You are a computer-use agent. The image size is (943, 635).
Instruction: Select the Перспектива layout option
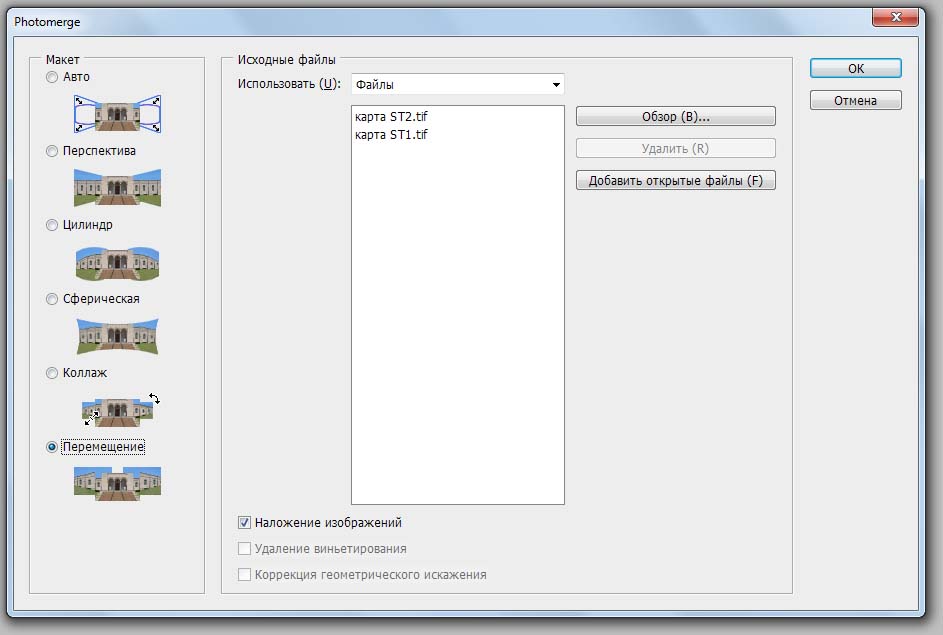(52, 151)
